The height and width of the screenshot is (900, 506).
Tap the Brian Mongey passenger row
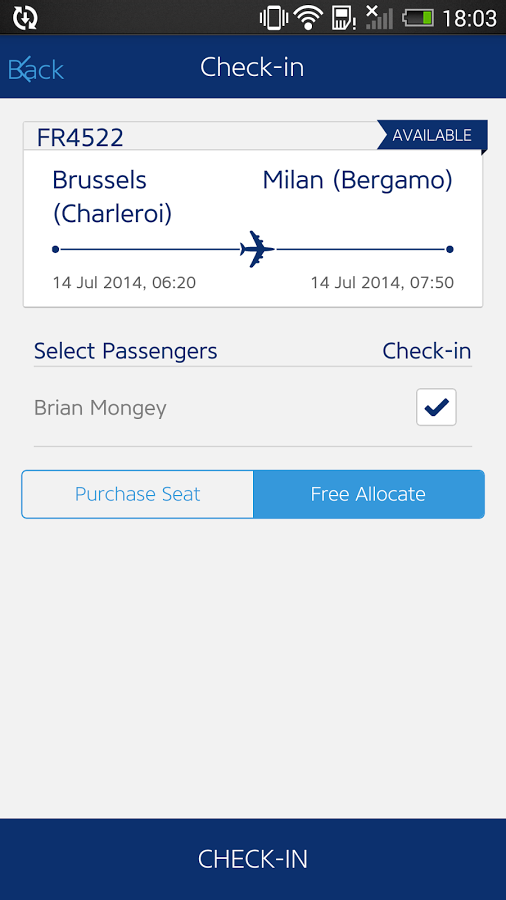point(252,408)
